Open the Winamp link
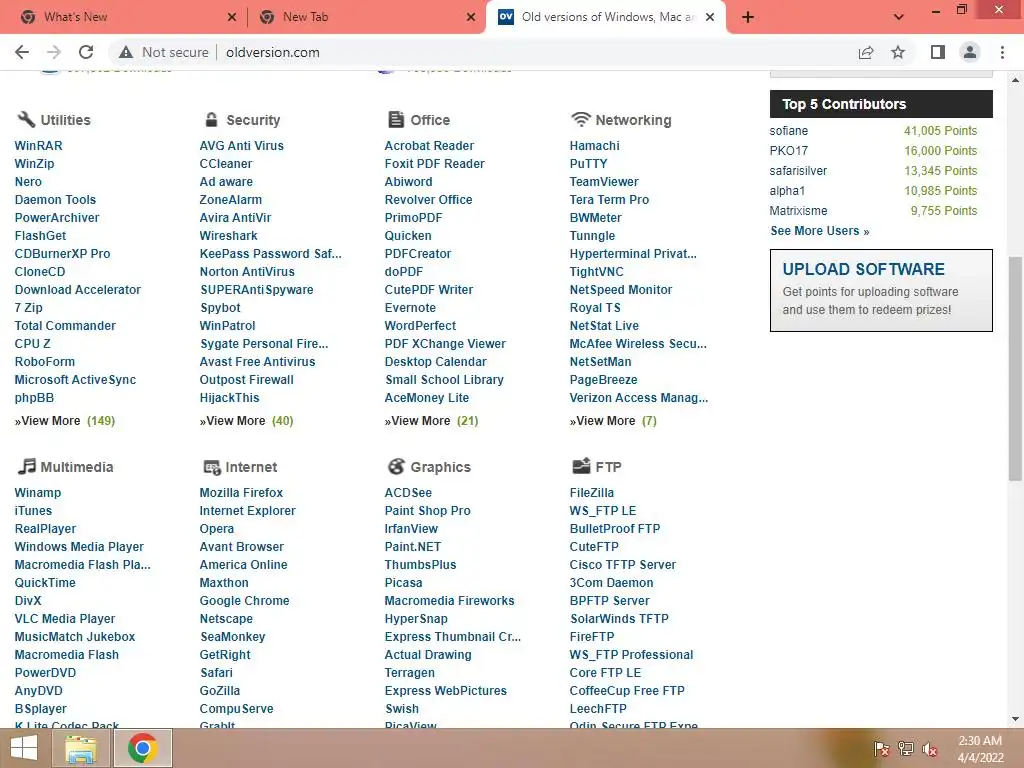 [38, 492]
